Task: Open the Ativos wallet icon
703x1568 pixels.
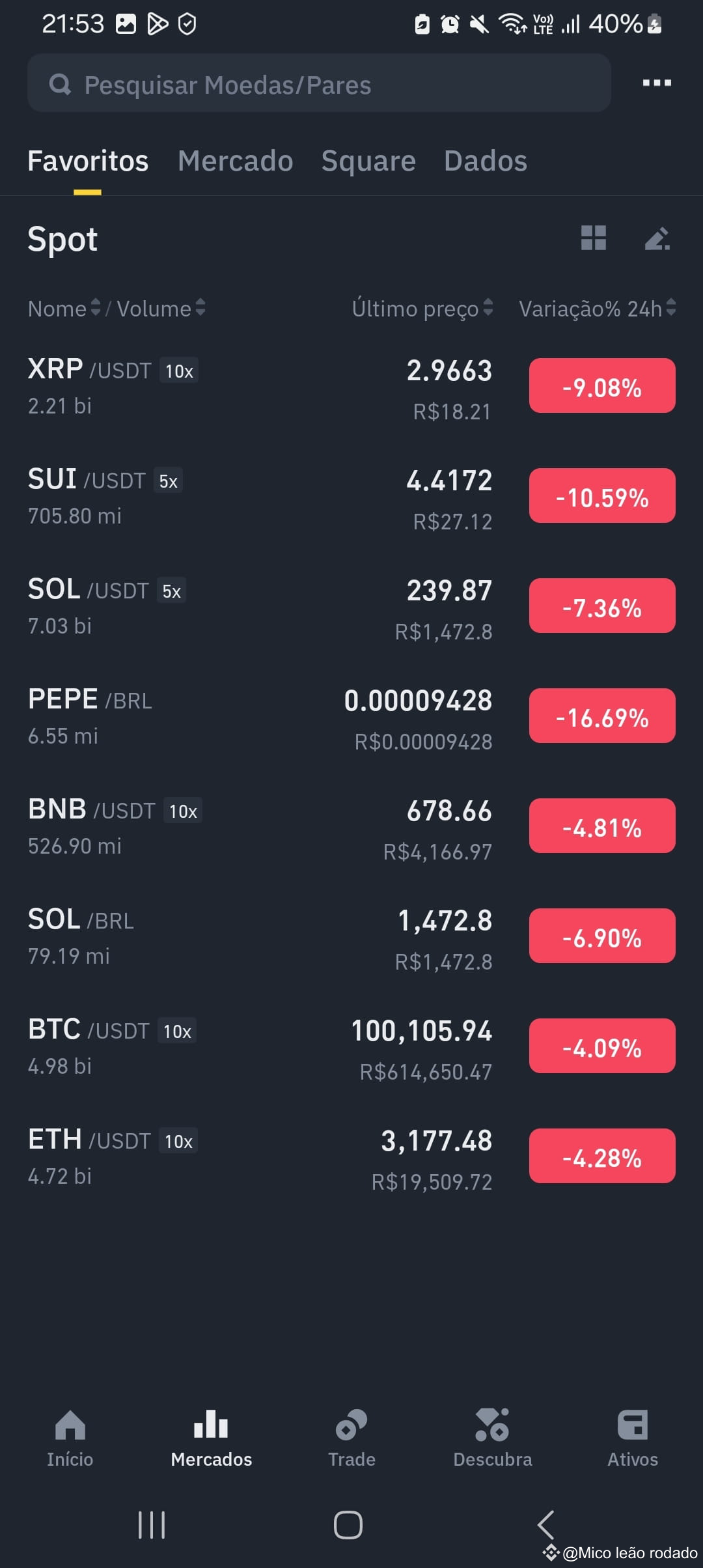Action: pyautogui.click(x=633, y=1425)
